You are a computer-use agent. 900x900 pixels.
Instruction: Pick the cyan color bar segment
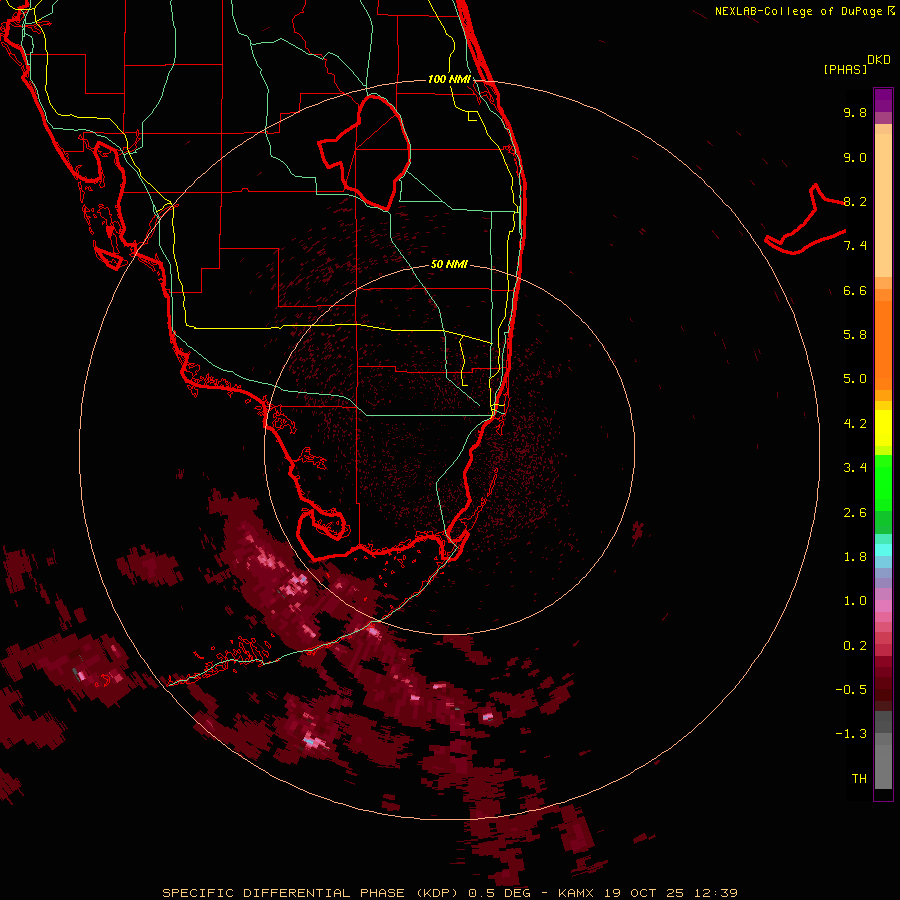883,550
